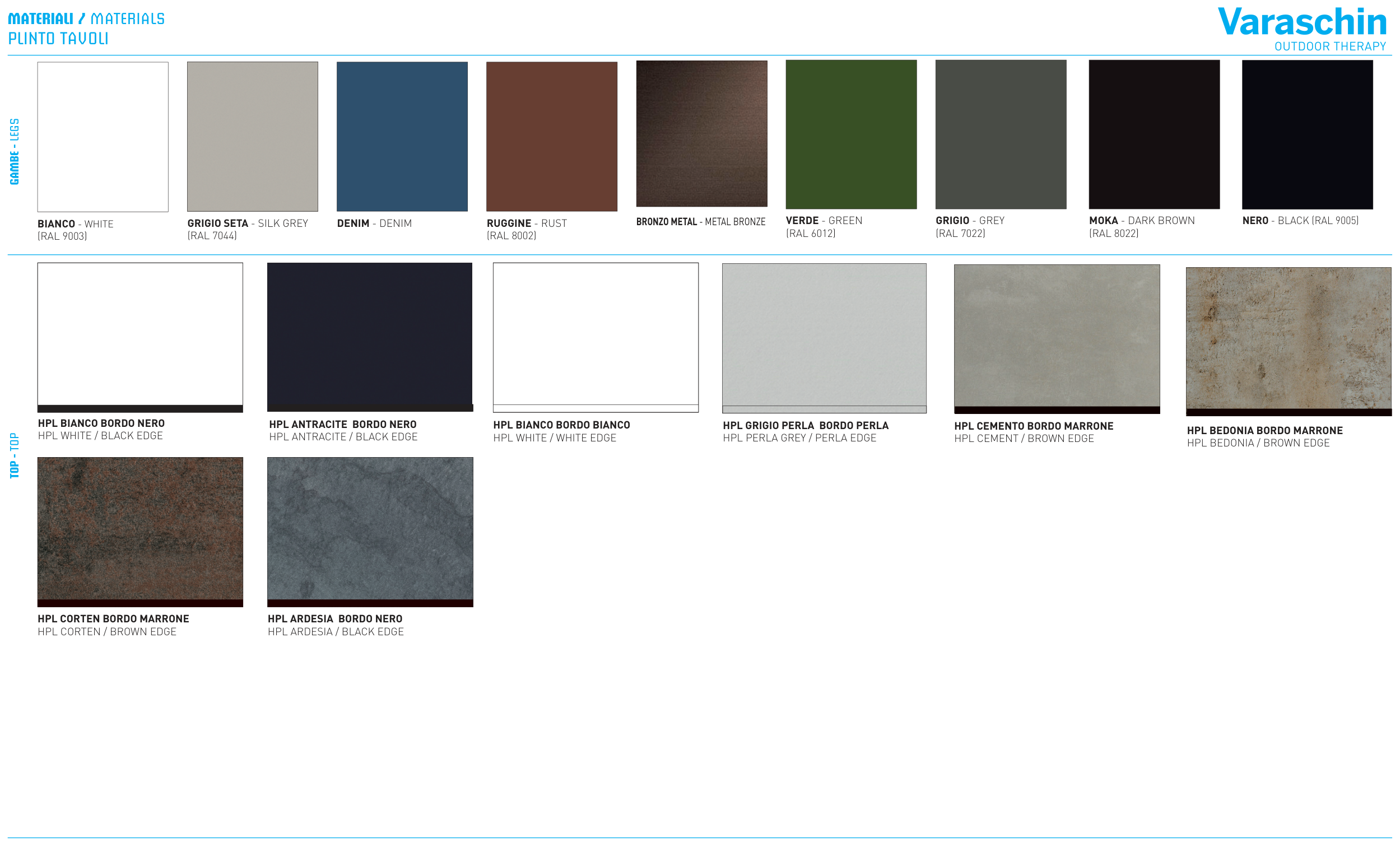Click the HPL Cemento texture sample
1400x861 pixels.
click(x=1057, y=338)
